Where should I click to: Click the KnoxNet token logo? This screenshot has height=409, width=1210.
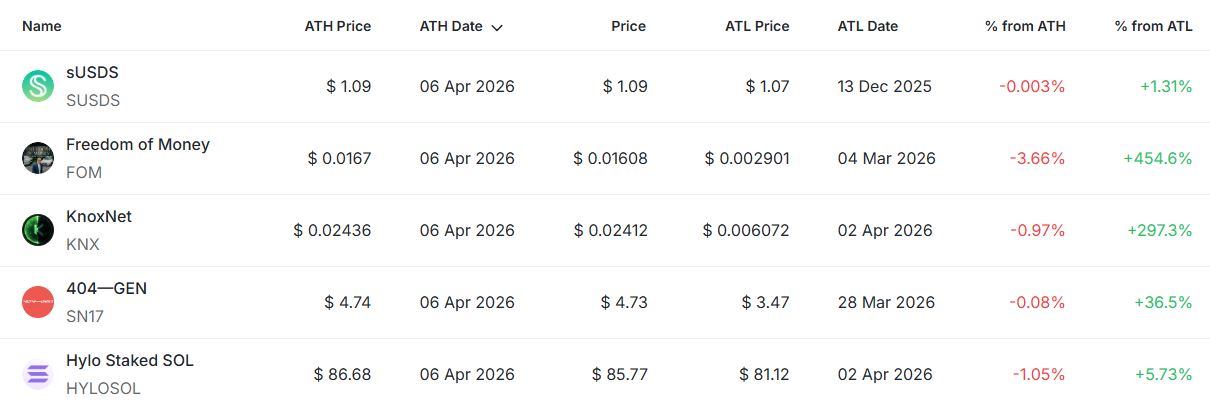coord(38,230)
